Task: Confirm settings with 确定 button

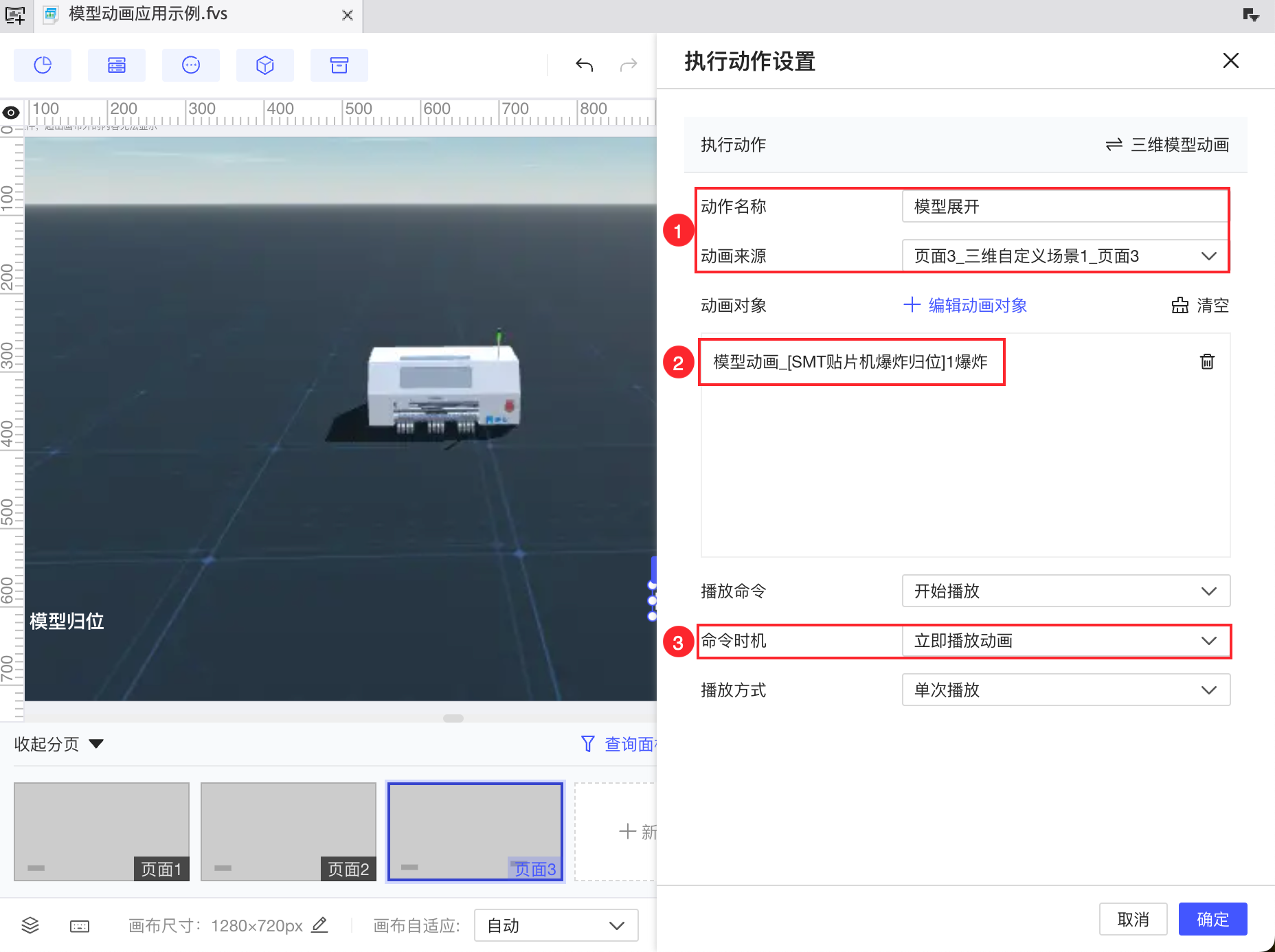Action: click(x=1213, y=919)
